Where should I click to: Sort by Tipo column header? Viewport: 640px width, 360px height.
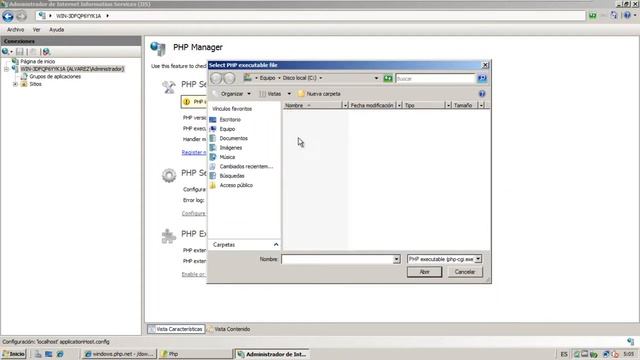[424, 105]
